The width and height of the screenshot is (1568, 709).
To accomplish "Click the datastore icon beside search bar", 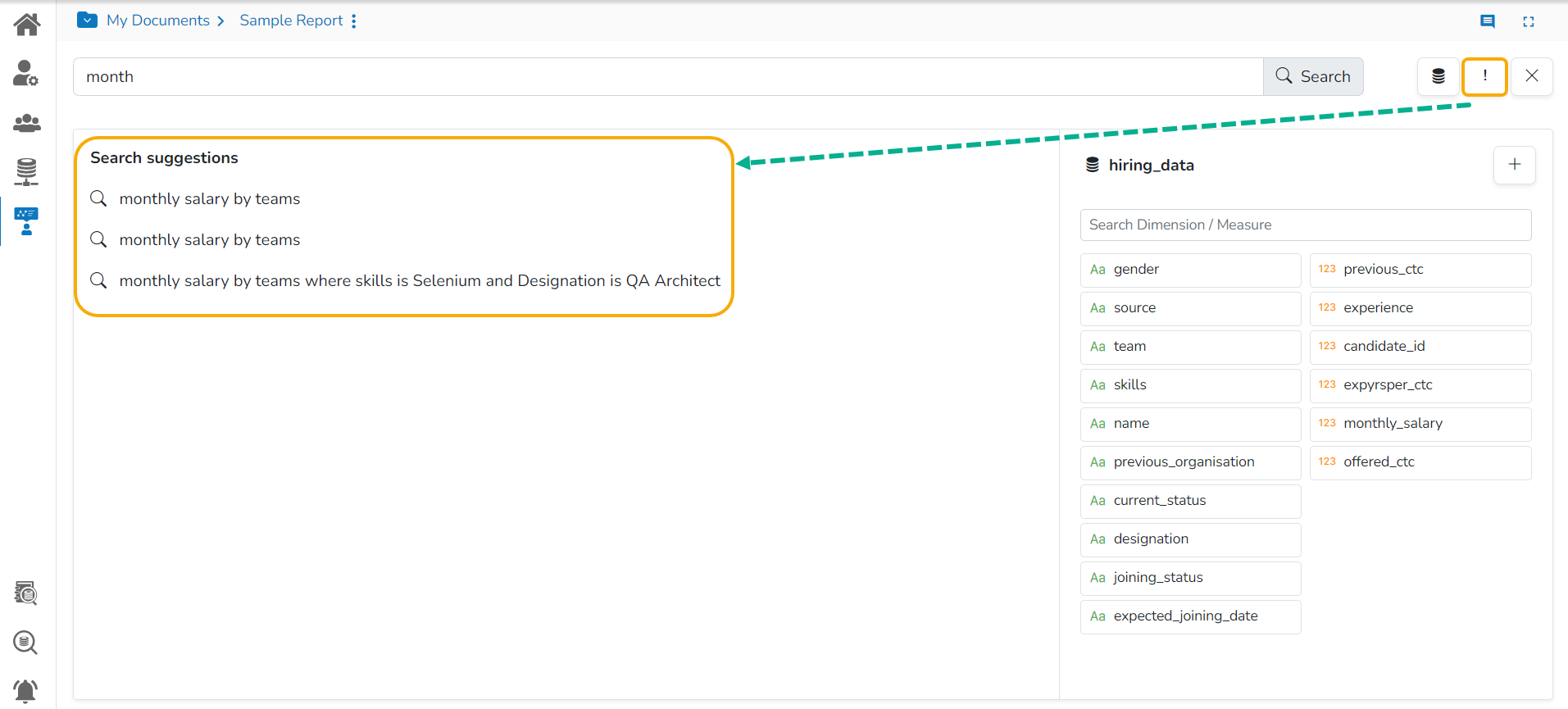I will [1438, 76].
